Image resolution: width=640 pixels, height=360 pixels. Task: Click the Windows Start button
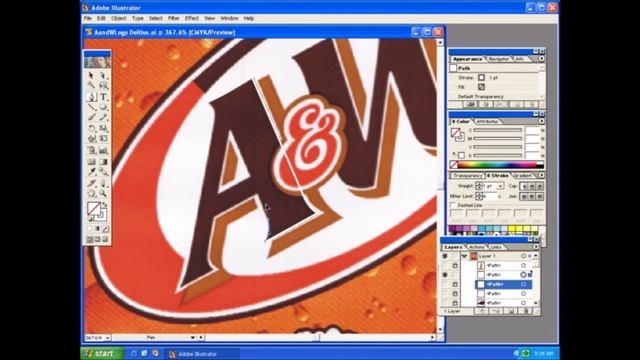tap(102, 353)
